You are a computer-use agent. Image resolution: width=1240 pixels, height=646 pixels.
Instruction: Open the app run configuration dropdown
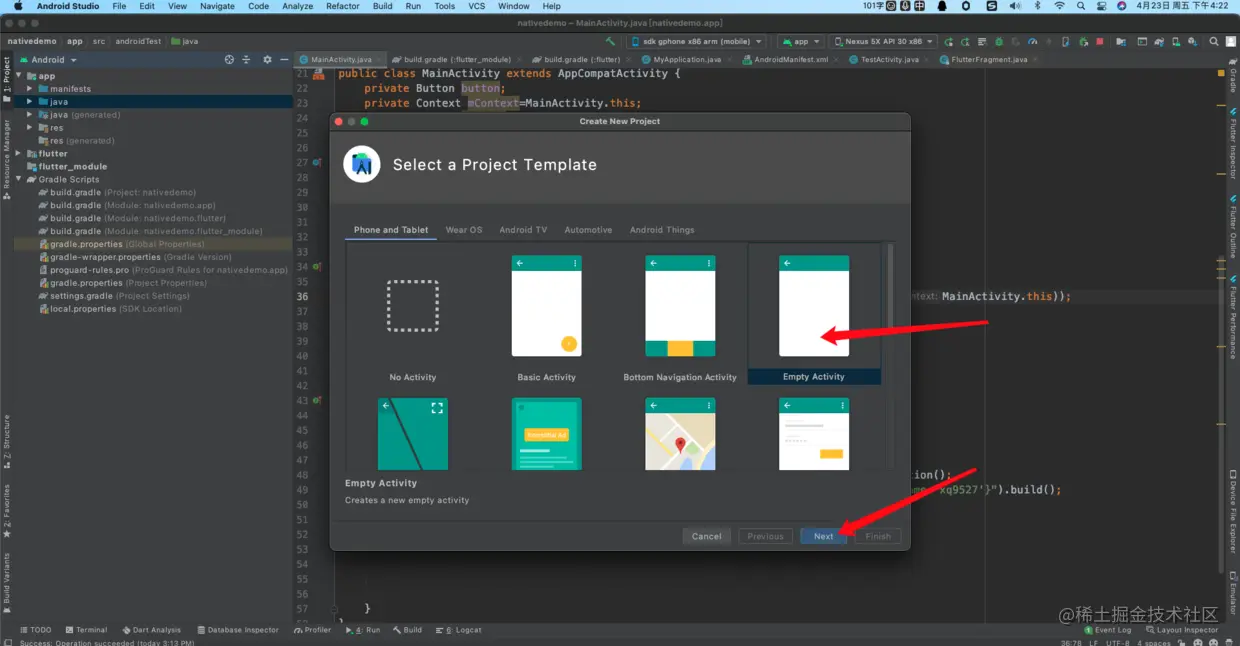(802, 42)
